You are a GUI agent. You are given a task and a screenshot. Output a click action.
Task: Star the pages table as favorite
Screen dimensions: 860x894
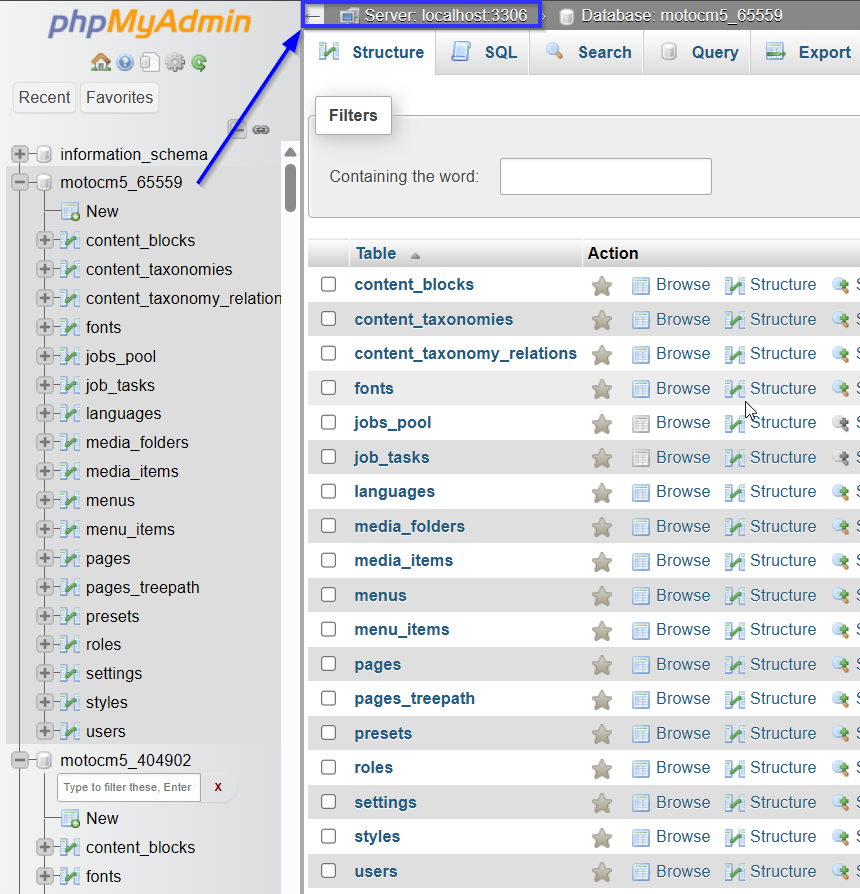(602, 665)
